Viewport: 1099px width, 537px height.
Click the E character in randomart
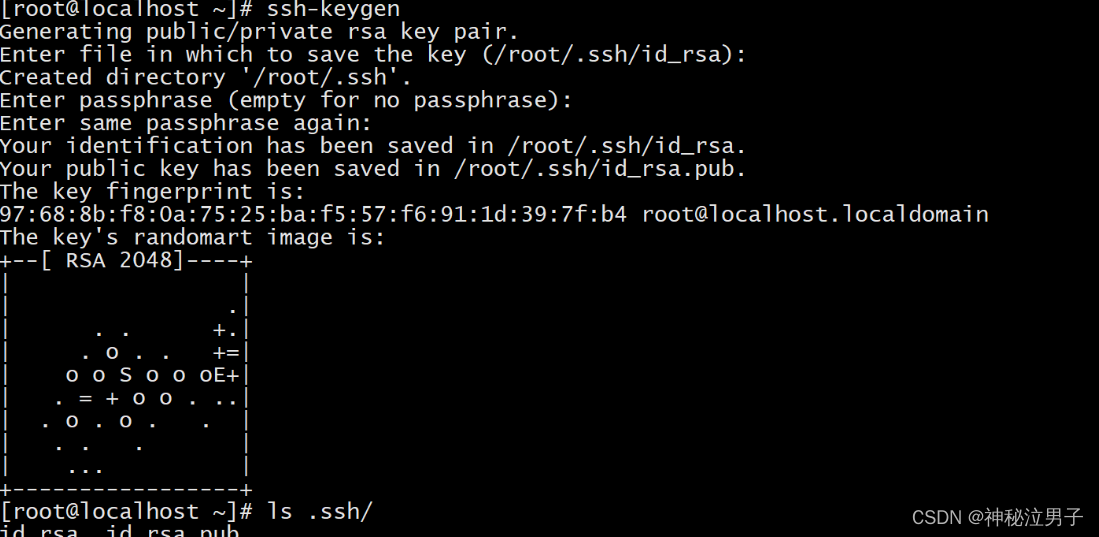(x=219, y=375)
